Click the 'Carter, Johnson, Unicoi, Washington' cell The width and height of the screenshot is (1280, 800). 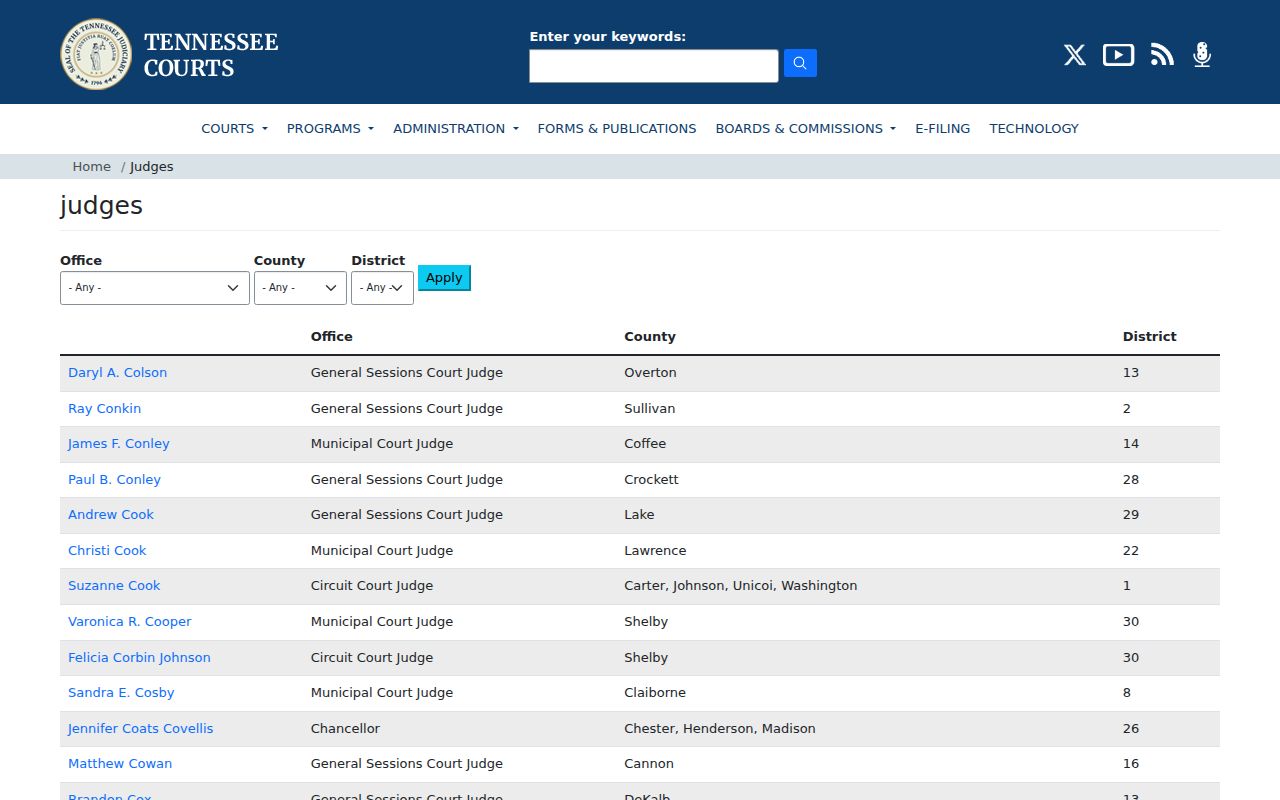click(x=741, y=585)
